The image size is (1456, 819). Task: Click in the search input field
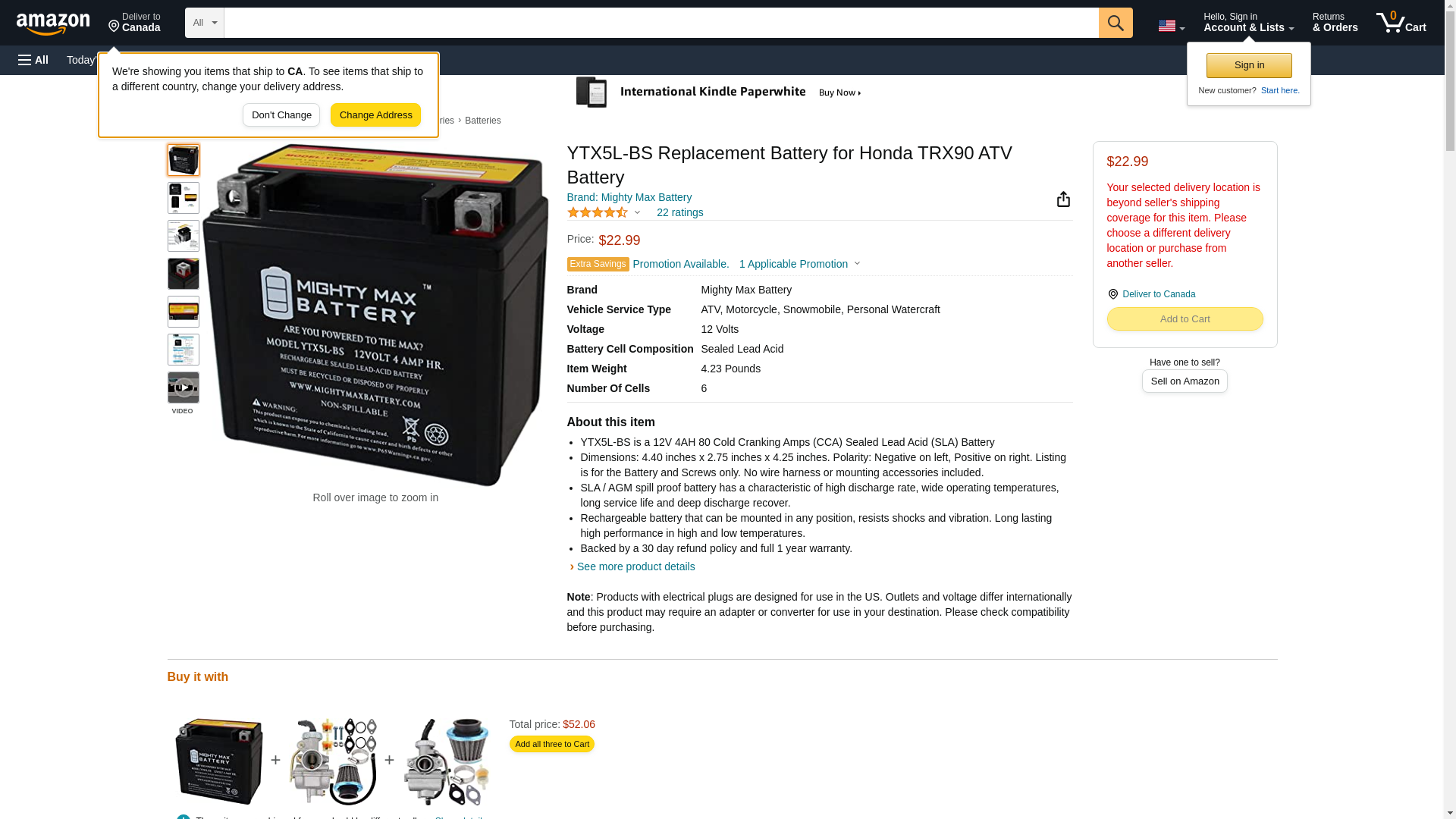(661, 23)
